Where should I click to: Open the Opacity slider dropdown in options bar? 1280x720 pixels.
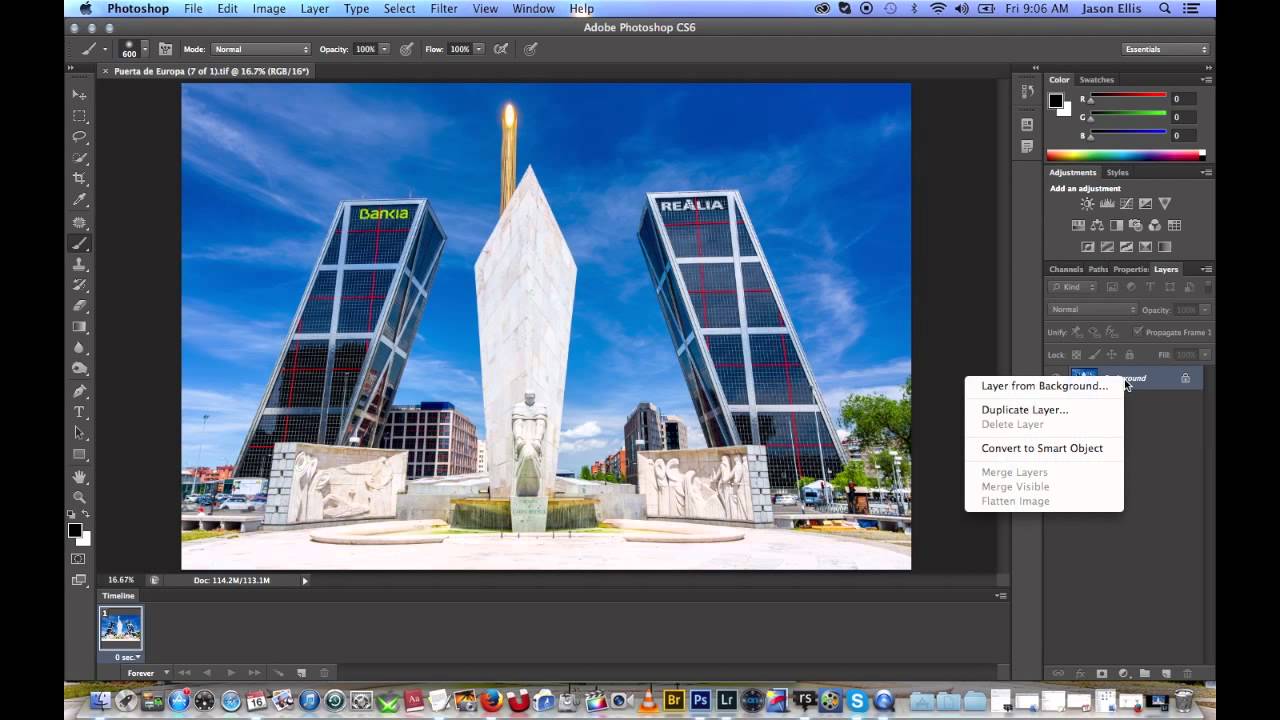coord(385,49)
